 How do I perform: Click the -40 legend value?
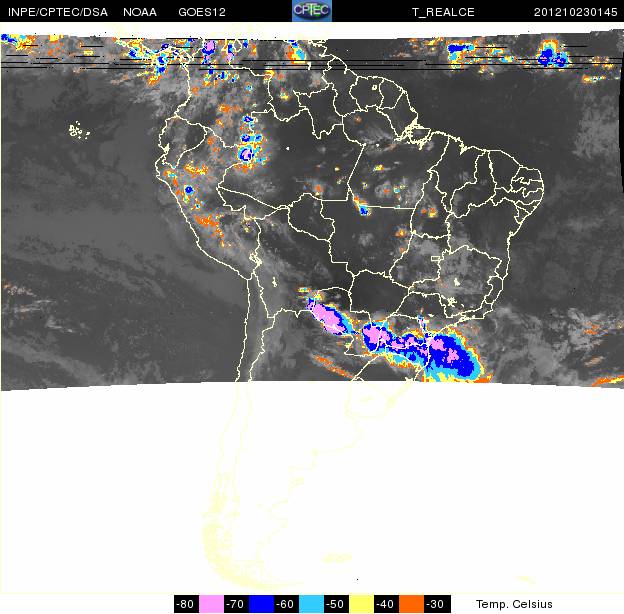pyautogui.click(x=386, y=604)
